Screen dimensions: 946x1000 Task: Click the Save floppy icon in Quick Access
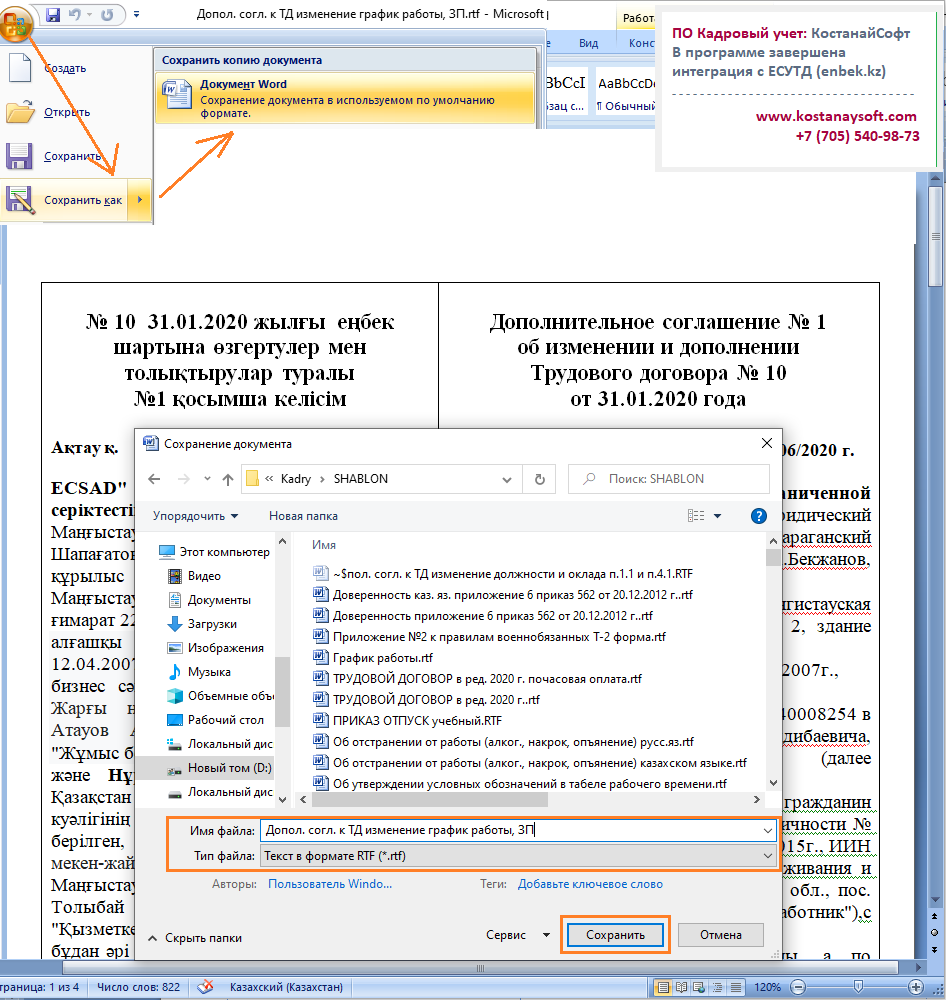tap(53, 15)
